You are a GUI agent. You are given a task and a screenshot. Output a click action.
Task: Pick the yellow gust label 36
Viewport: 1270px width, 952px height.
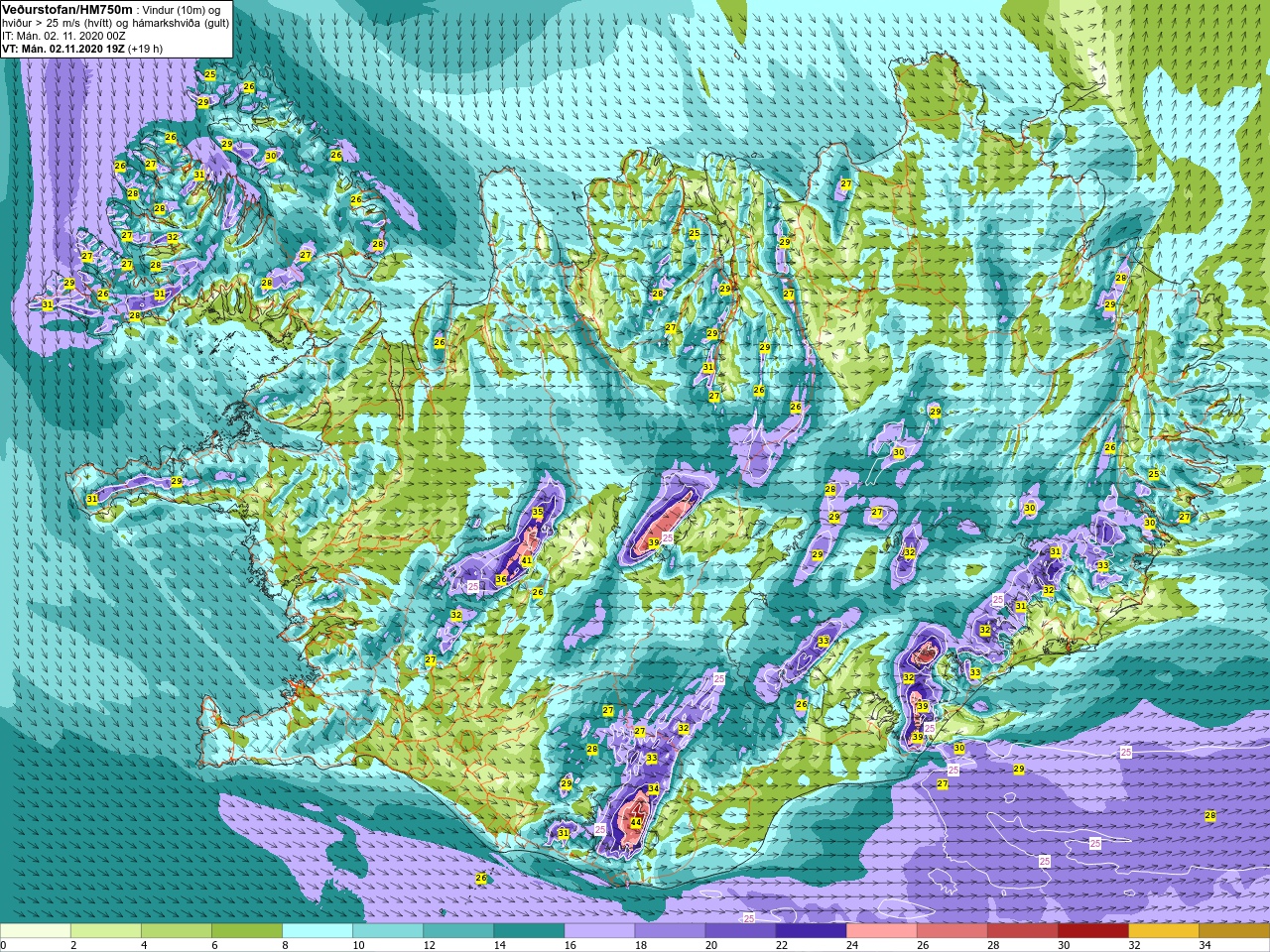[x=501, y=580]
